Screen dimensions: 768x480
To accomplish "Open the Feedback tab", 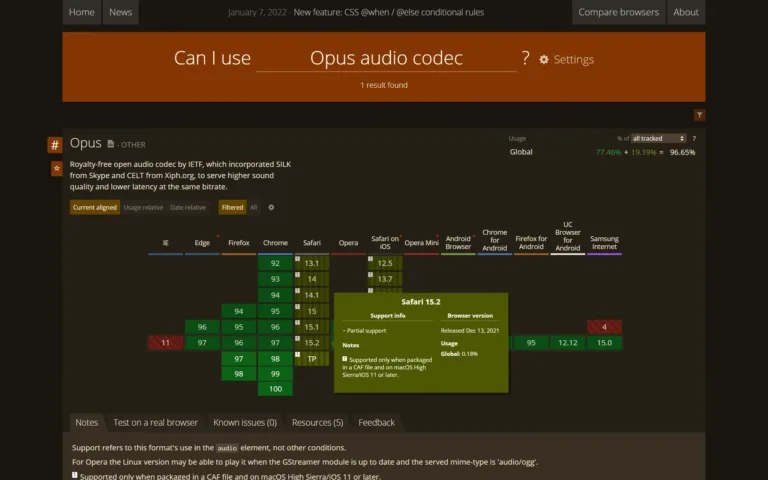I will [x=376, y=422].
